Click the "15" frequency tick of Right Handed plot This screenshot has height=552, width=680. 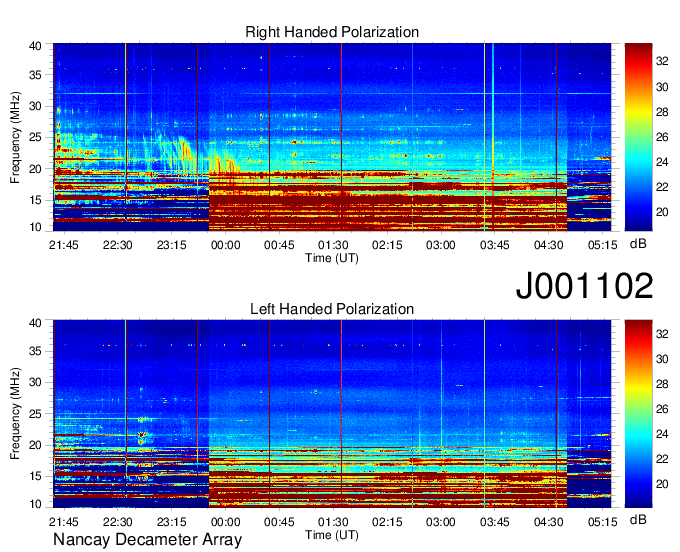coord(36,200)
